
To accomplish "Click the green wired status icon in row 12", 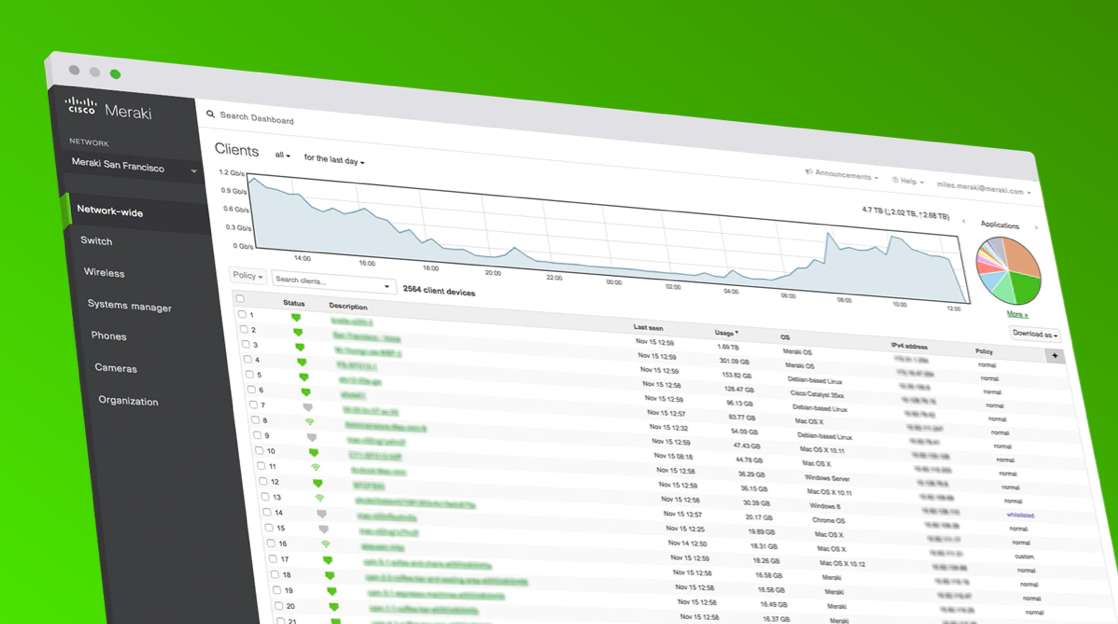I will pyautogui.click(x=318, y=483).
